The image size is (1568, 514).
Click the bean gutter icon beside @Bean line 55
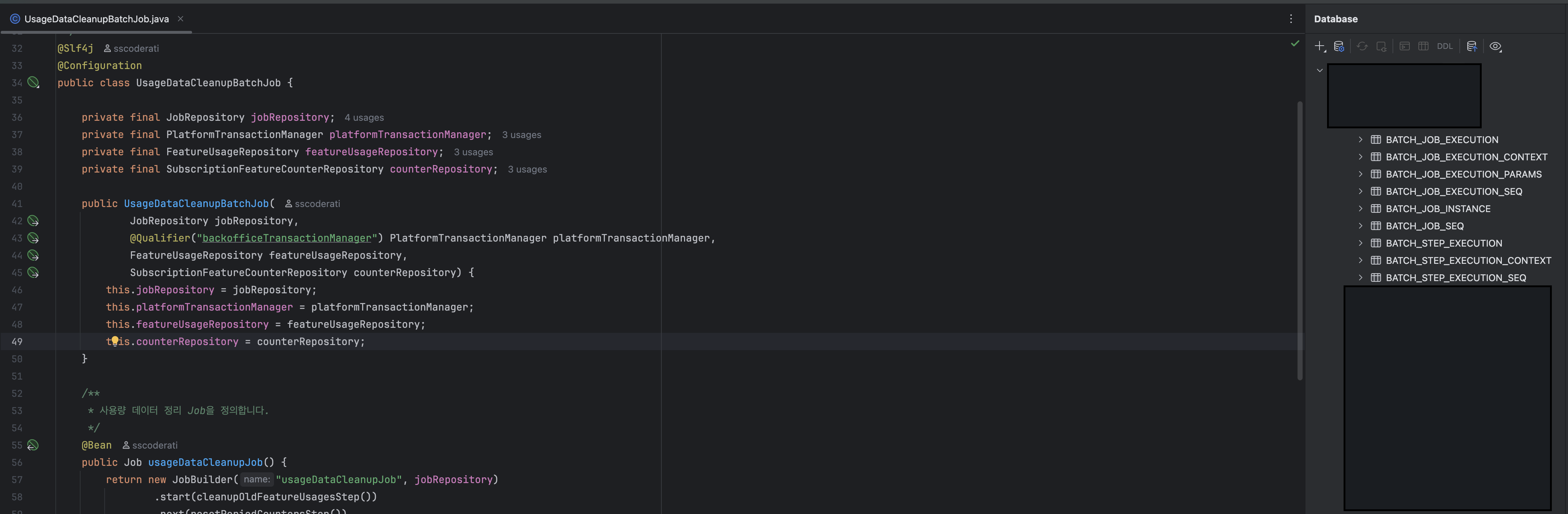(33, 445)
